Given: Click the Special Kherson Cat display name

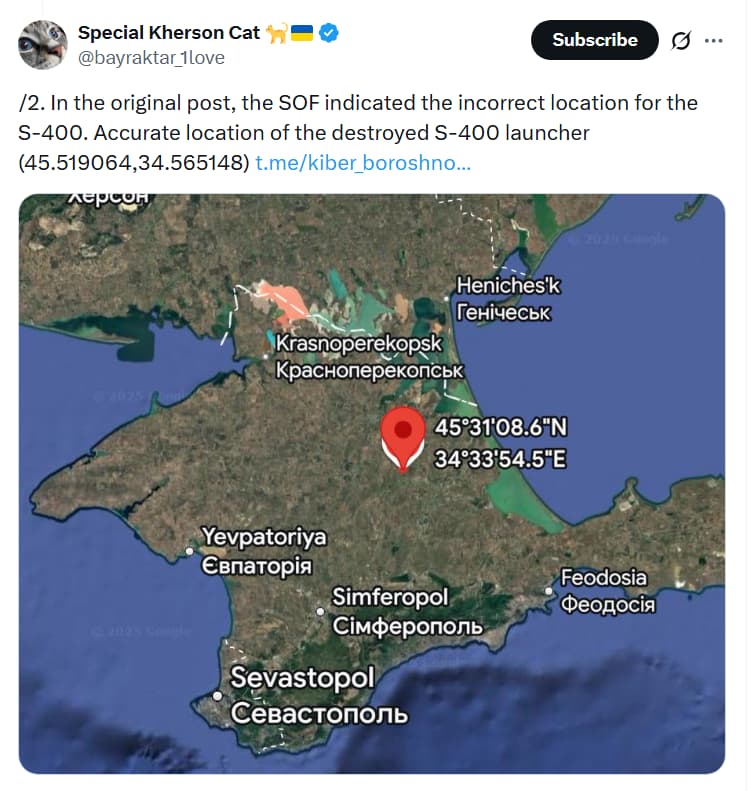Looking at the screenshot, I should [x=169, y=33].
